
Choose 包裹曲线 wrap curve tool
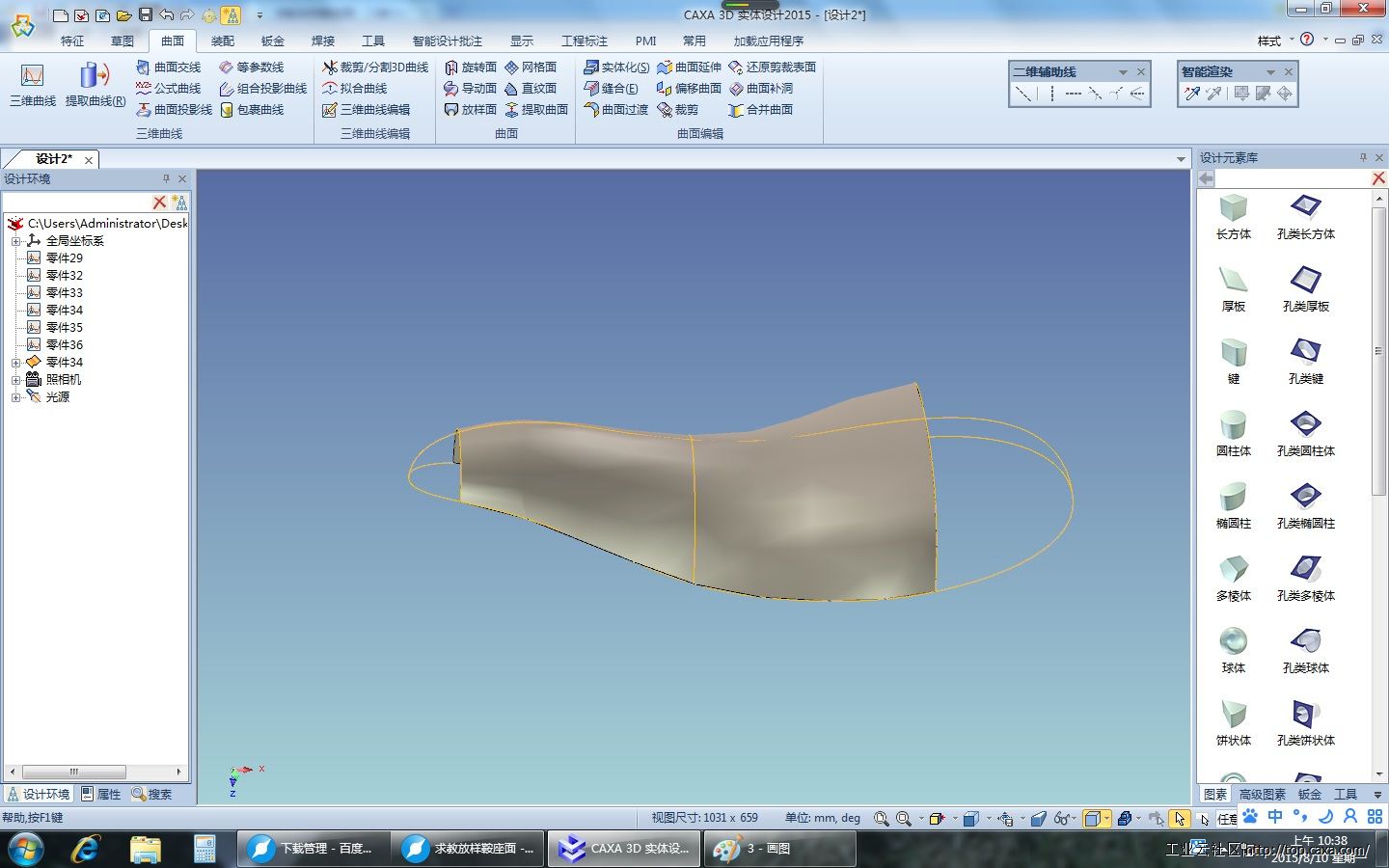(251, 110)
